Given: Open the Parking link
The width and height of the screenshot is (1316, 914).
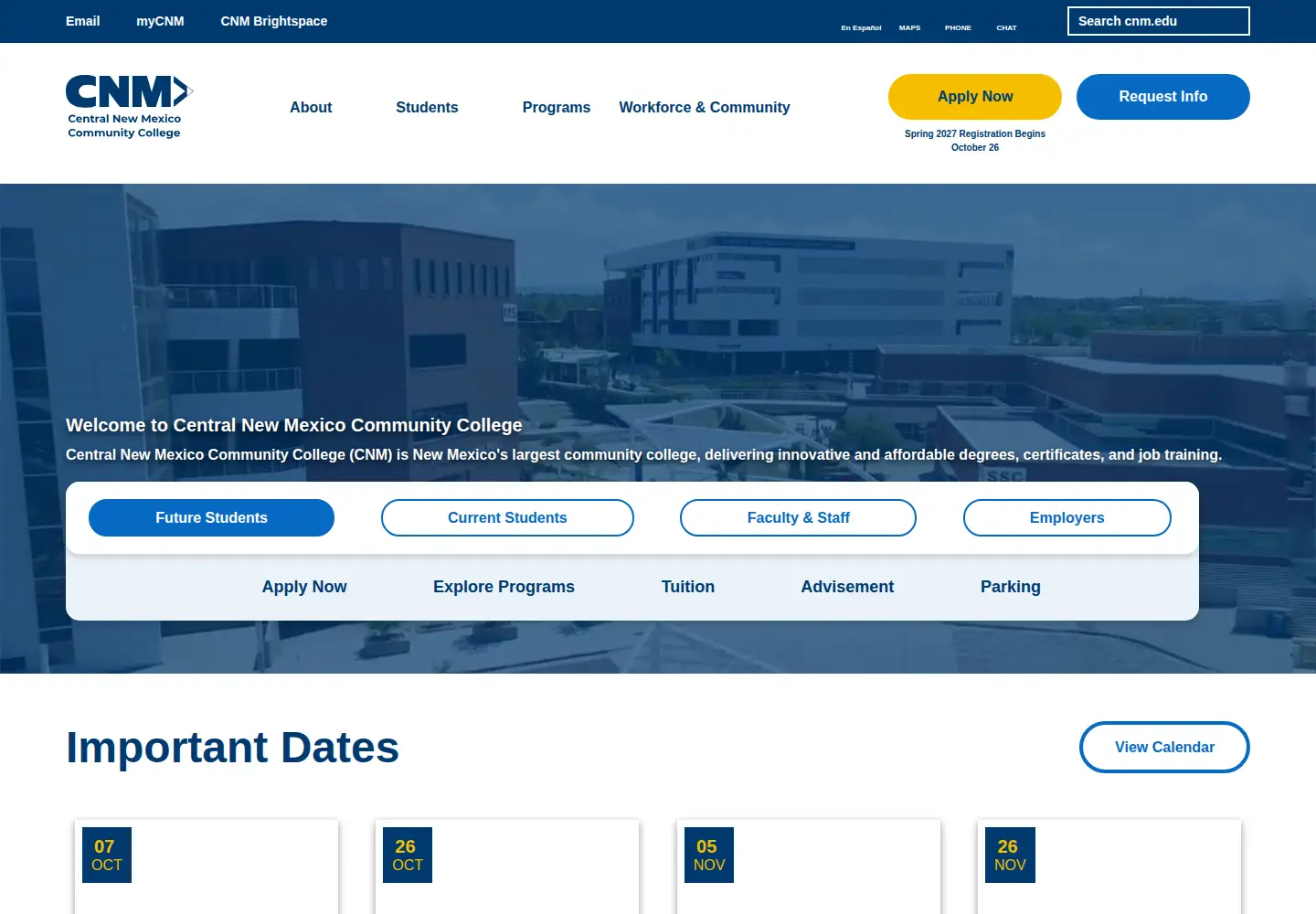Looking at the screenshot, I should tap(1011, 587).
